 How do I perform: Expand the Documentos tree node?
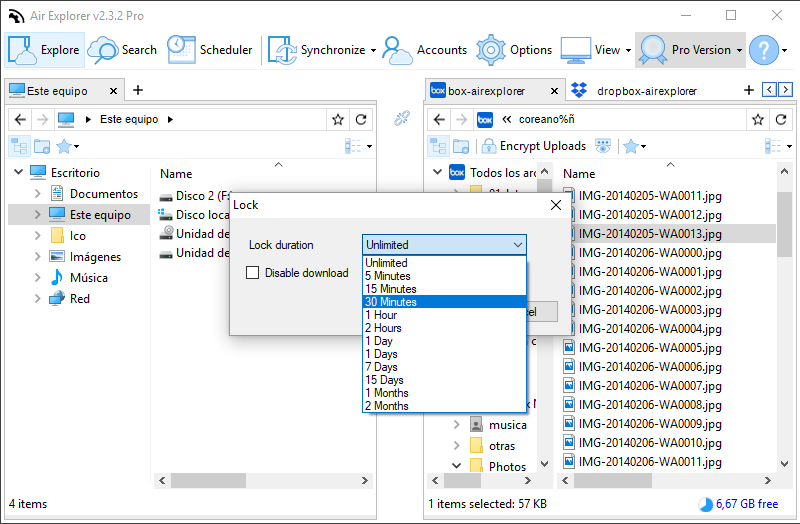[37, 193]
